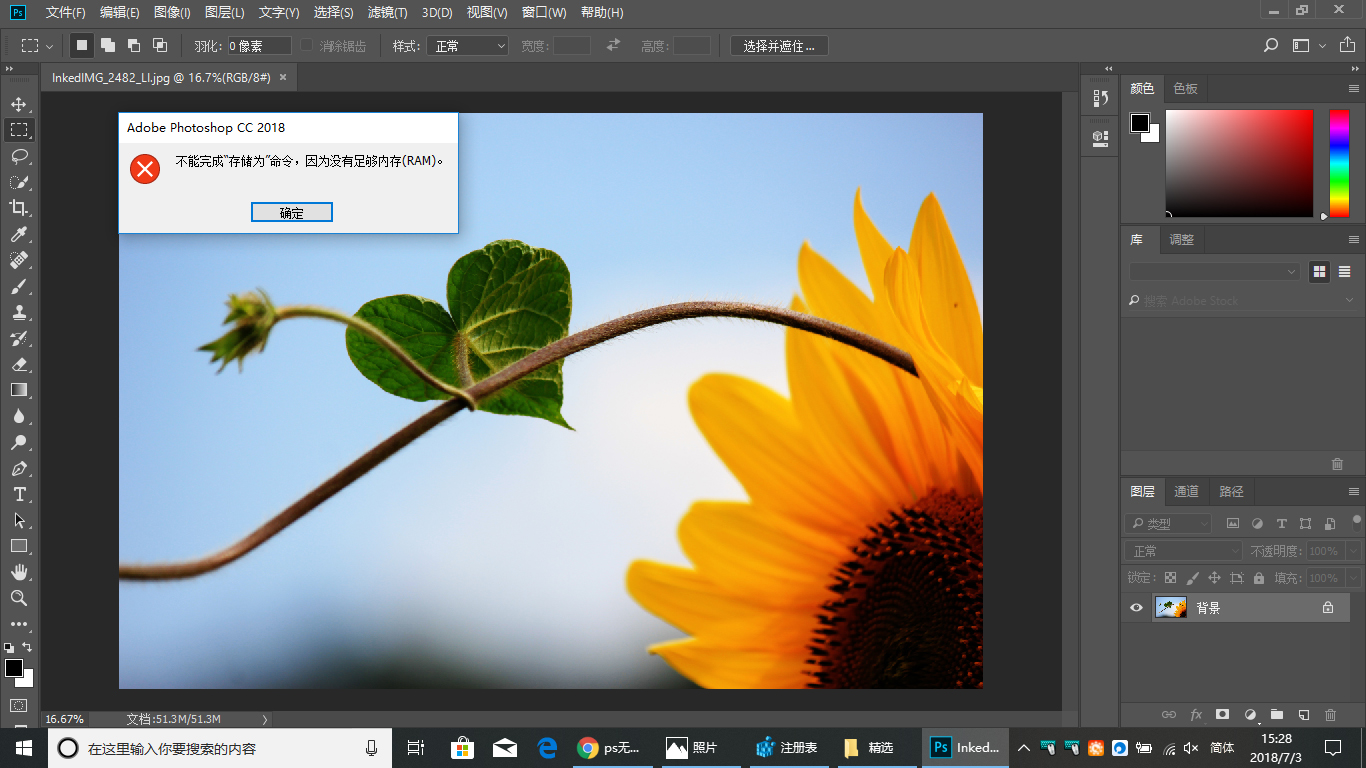Screen dimensions: 1366x768
Task: Open the layer filter 类型 dropdown
Action: [1168, 523]
